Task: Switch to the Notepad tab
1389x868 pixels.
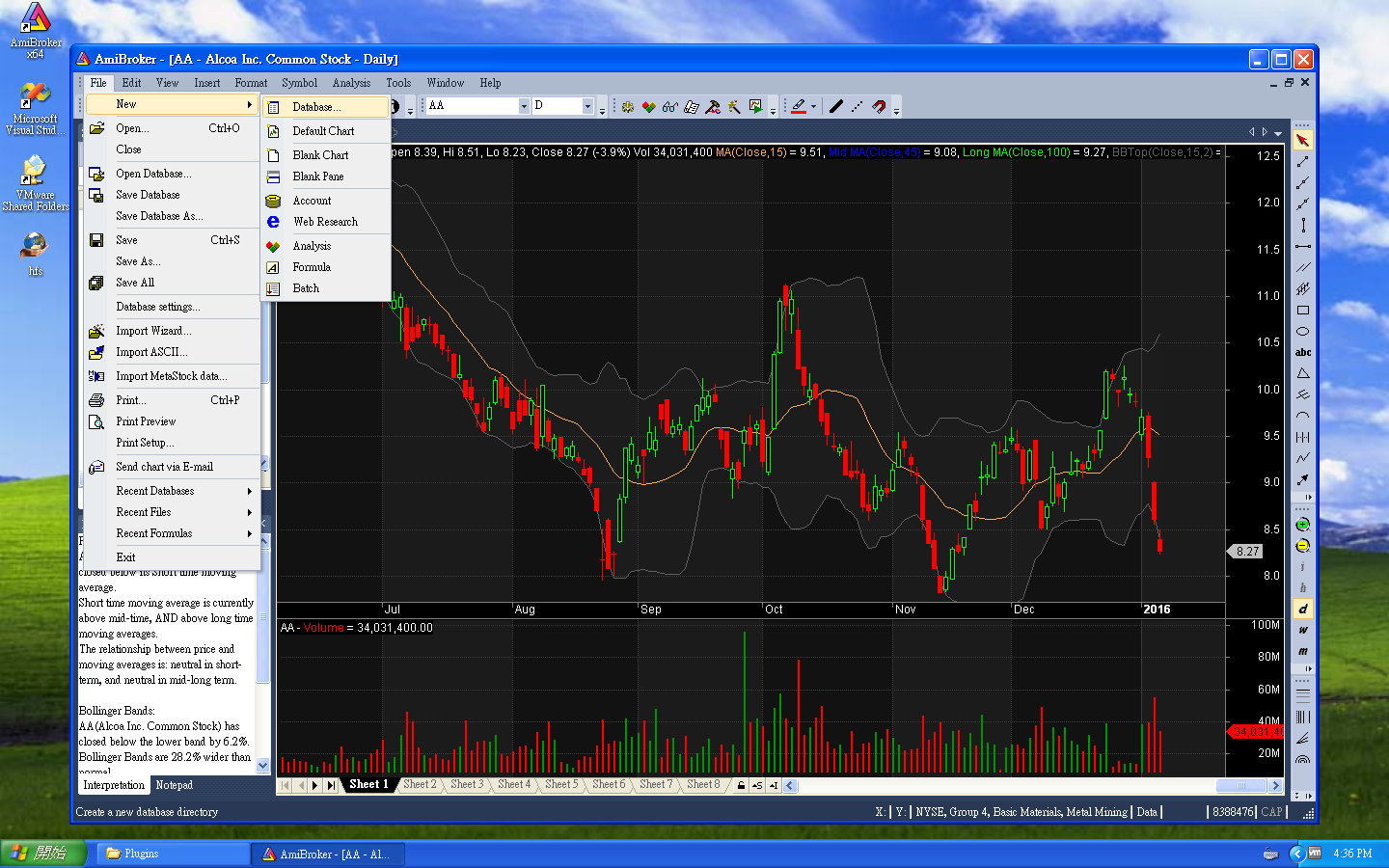Action: coord(175,786)
